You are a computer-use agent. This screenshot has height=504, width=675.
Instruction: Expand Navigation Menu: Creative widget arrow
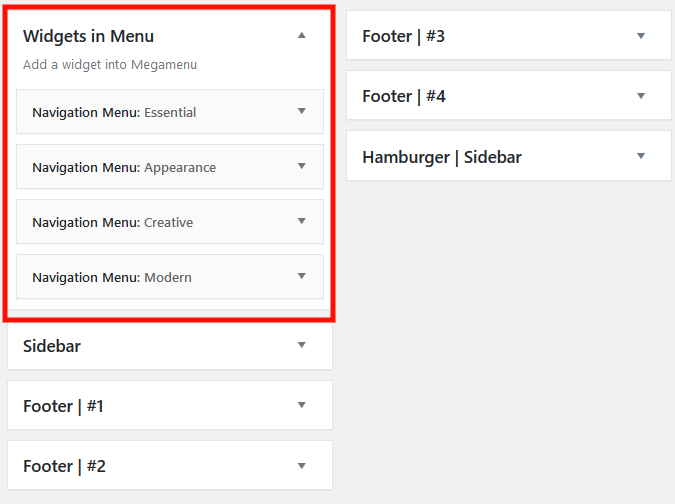coord(301,221)
